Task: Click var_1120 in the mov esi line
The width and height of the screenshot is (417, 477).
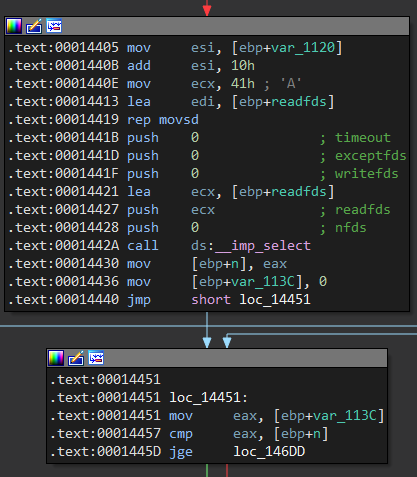Action: (303, 48)
